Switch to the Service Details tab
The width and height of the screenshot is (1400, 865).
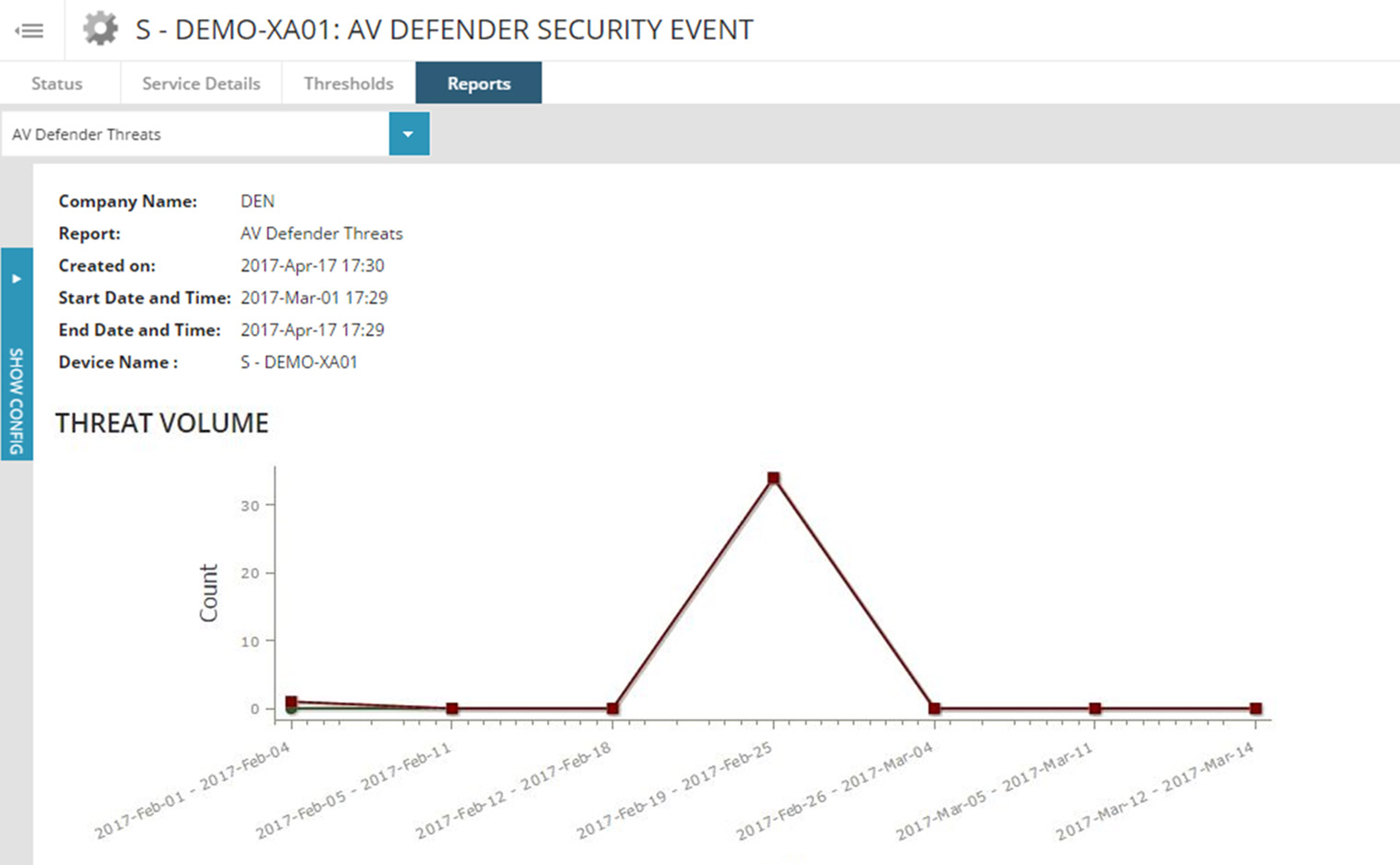click(200, 83)
